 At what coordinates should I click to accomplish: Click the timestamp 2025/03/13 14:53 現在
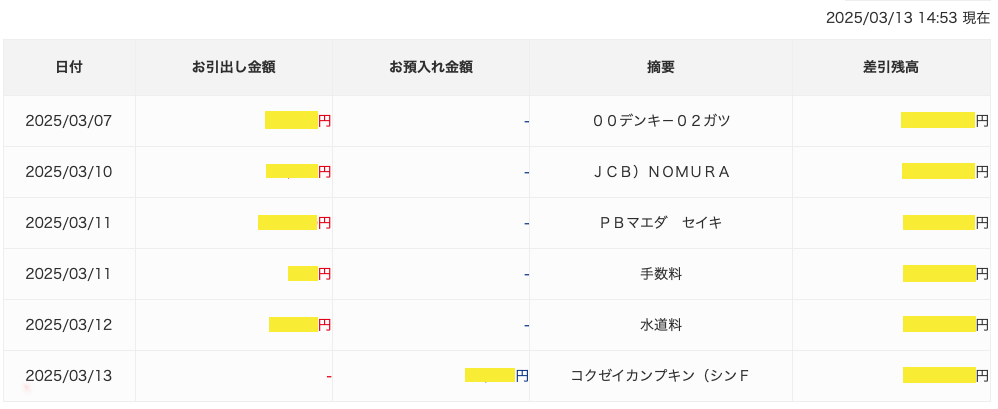pos(908,18)
